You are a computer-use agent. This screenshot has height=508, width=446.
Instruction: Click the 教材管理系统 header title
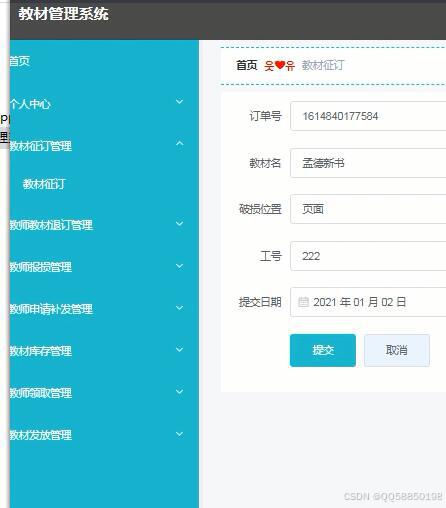pyautogui.click(x=63, y=14)
